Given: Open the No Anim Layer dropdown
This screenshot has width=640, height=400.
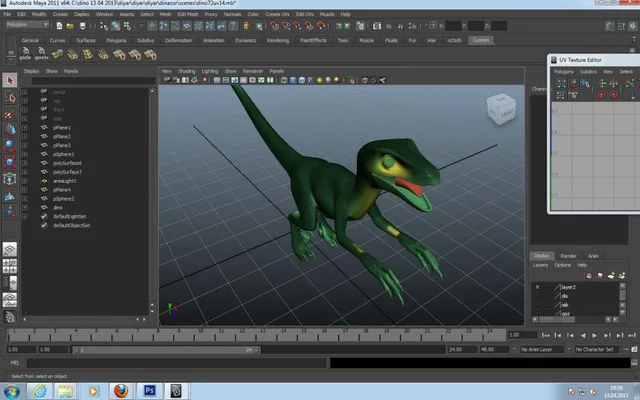Looking at the screenshot, I should [541, 349].
